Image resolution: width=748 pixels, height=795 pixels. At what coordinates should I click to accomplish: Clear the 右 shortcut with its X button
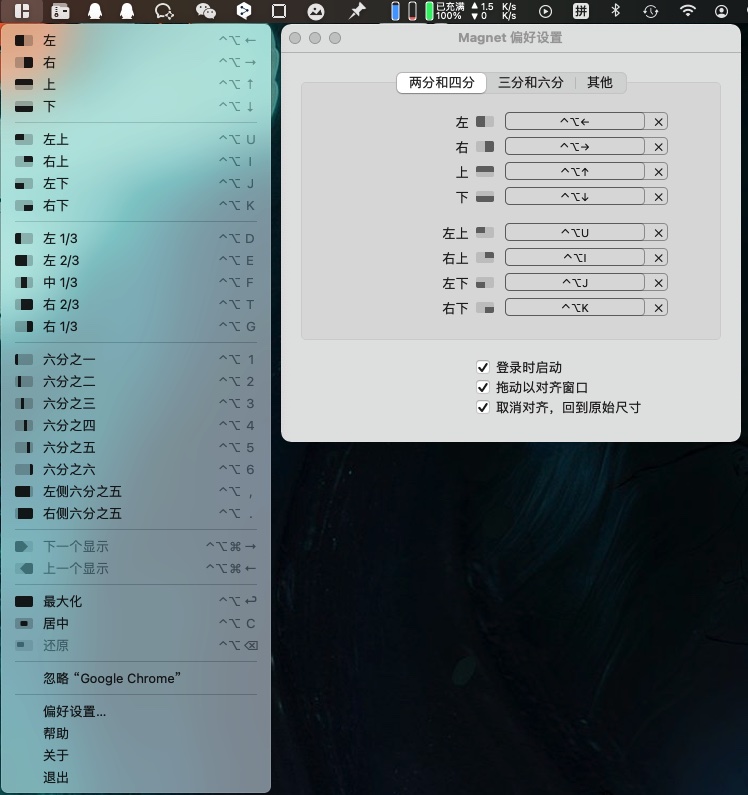pos(658,147)
